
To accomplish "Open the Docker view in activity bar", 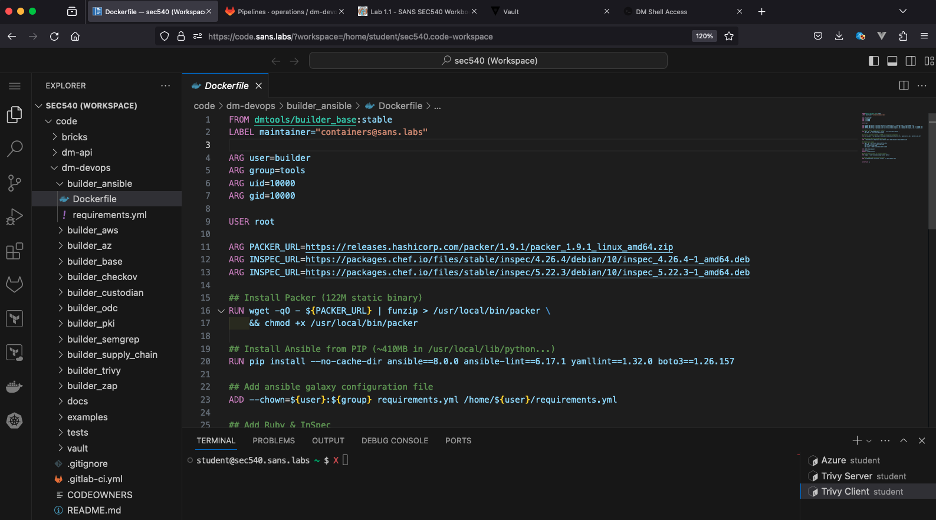I will [x=15, y=387].
